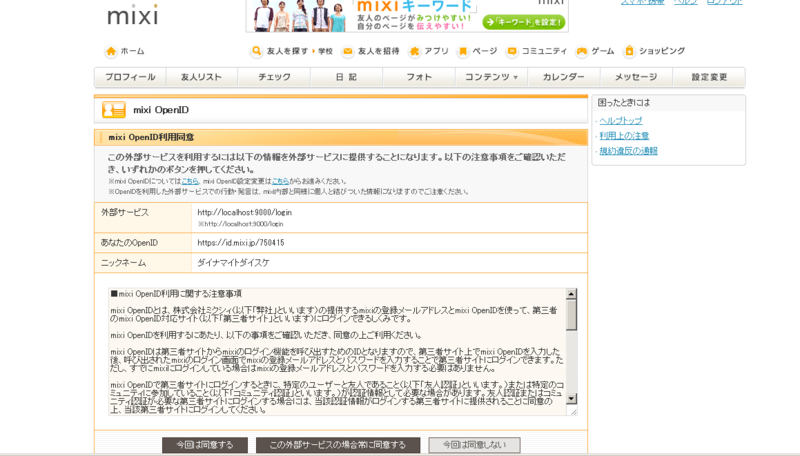Click the envelope icon for 友人を招待
Viewport: 800px width, 456px height.
coord(347,51)
